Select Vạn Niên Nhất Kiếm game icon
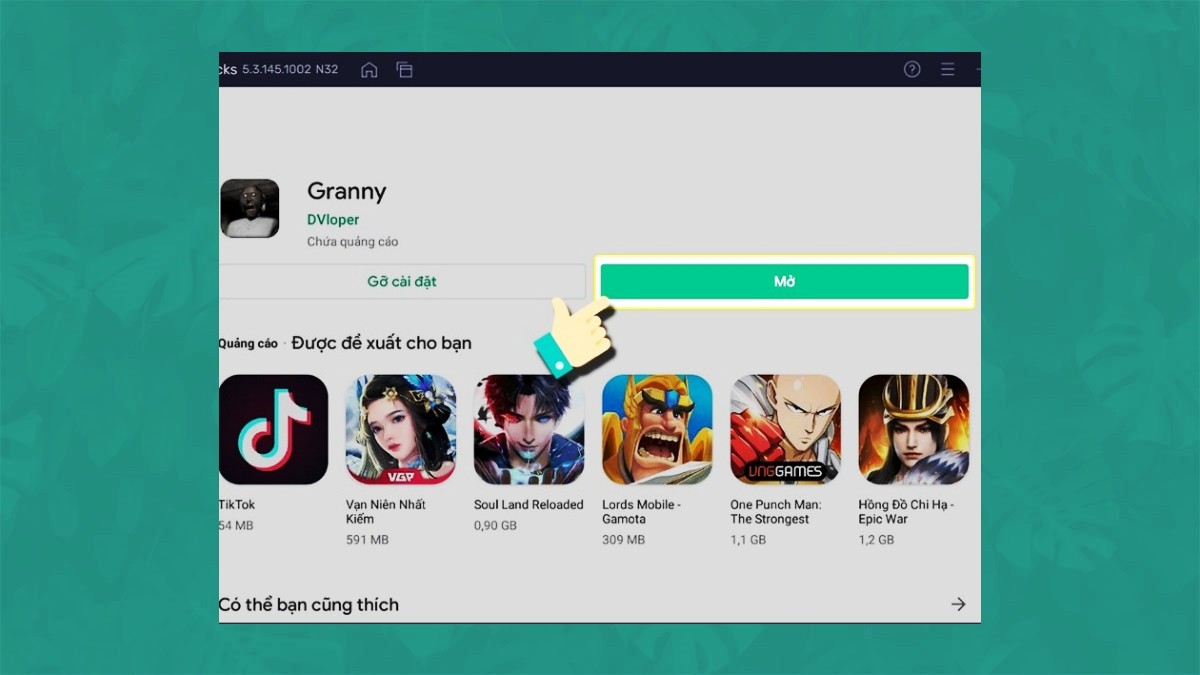This screenshot has width=1200, height=675. pyautogui.click(x=401, y=429)
